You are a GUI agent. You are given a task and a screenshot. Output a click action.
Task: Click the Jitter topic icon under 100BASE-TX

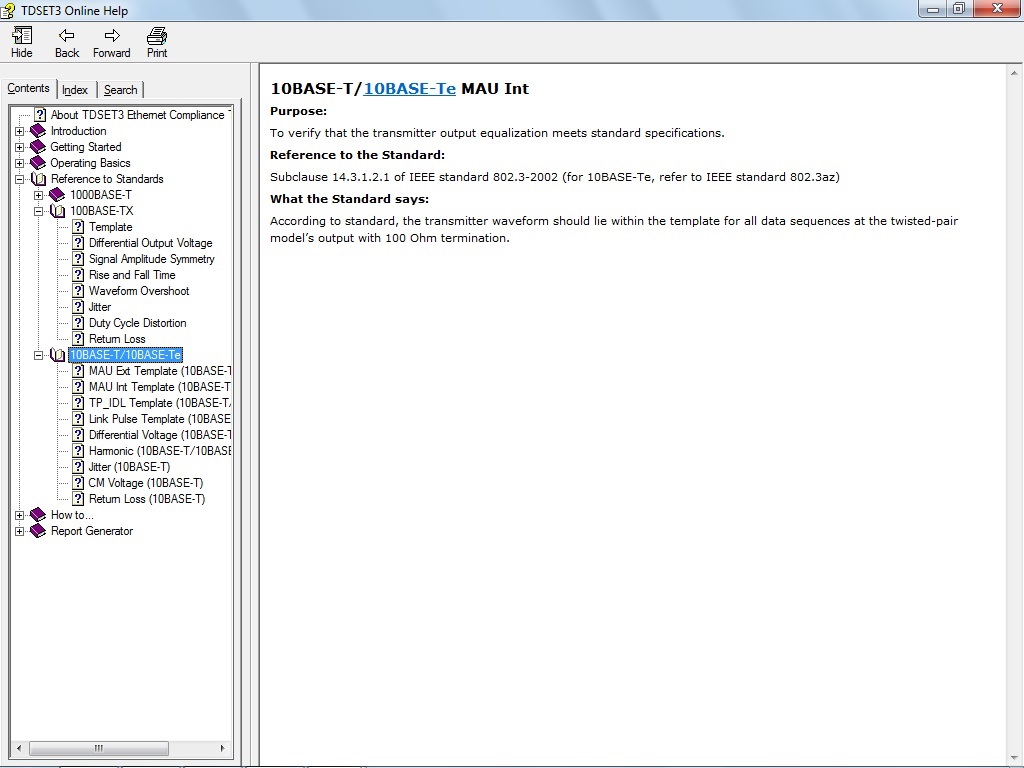pos(78,307)
